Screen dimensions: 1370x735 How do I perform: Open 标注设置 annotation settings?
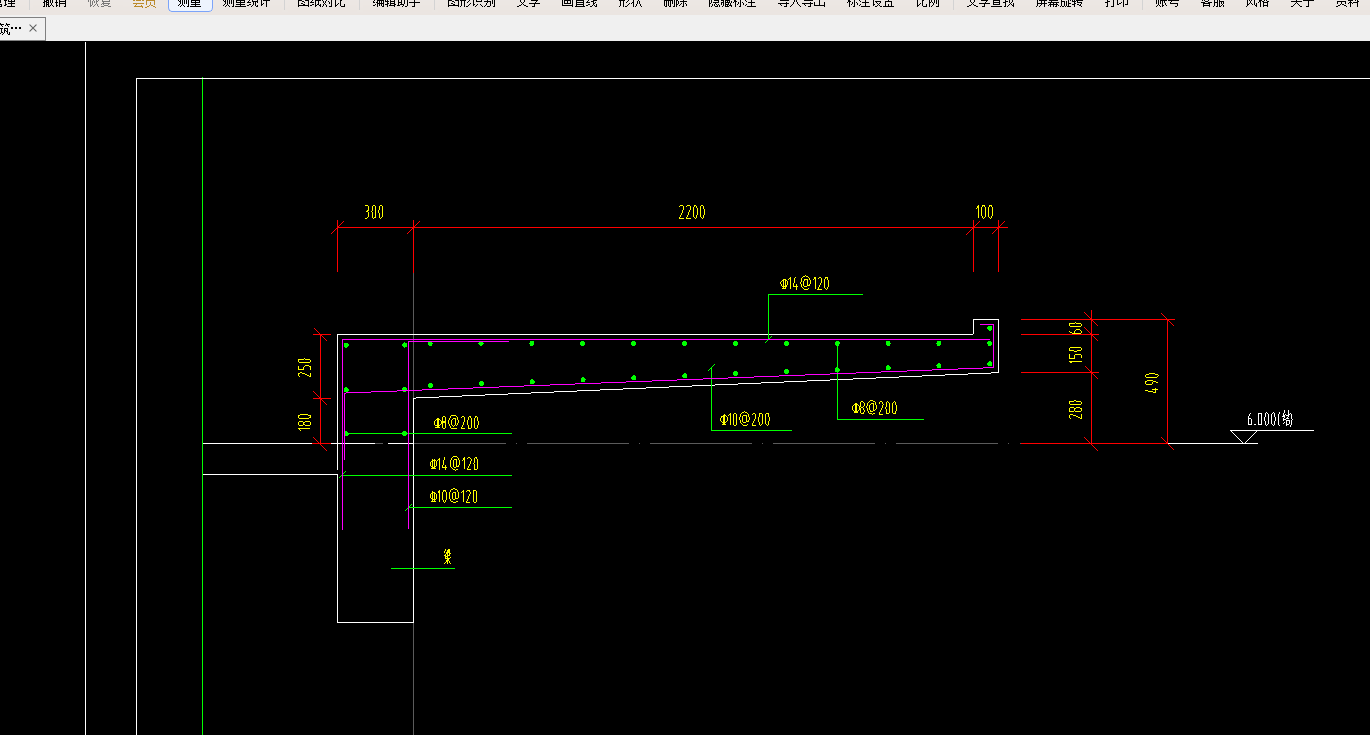click(870, 3)
